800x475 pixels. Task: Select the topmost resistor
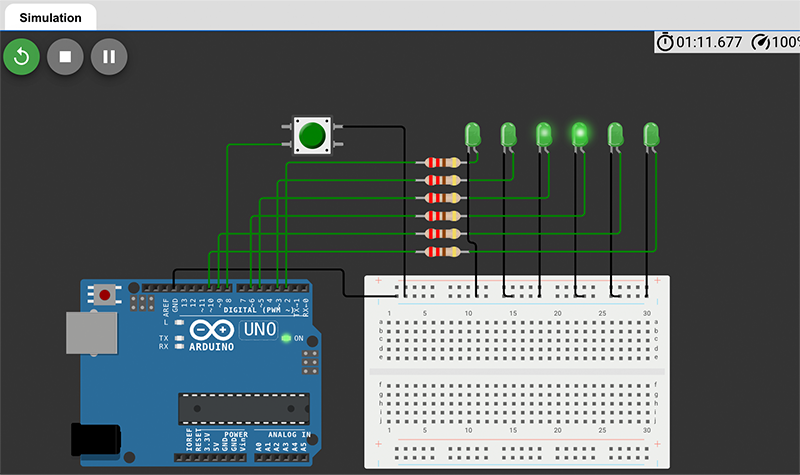[442, 163]
